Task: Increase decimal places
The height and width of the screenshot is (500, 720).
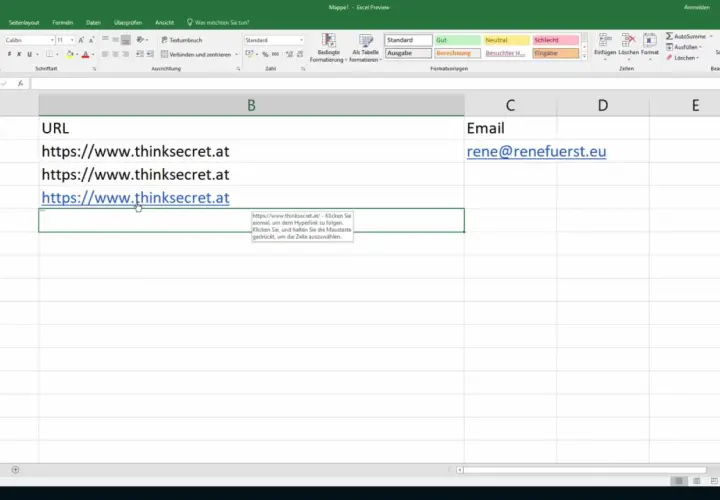Action: point(289,54)
